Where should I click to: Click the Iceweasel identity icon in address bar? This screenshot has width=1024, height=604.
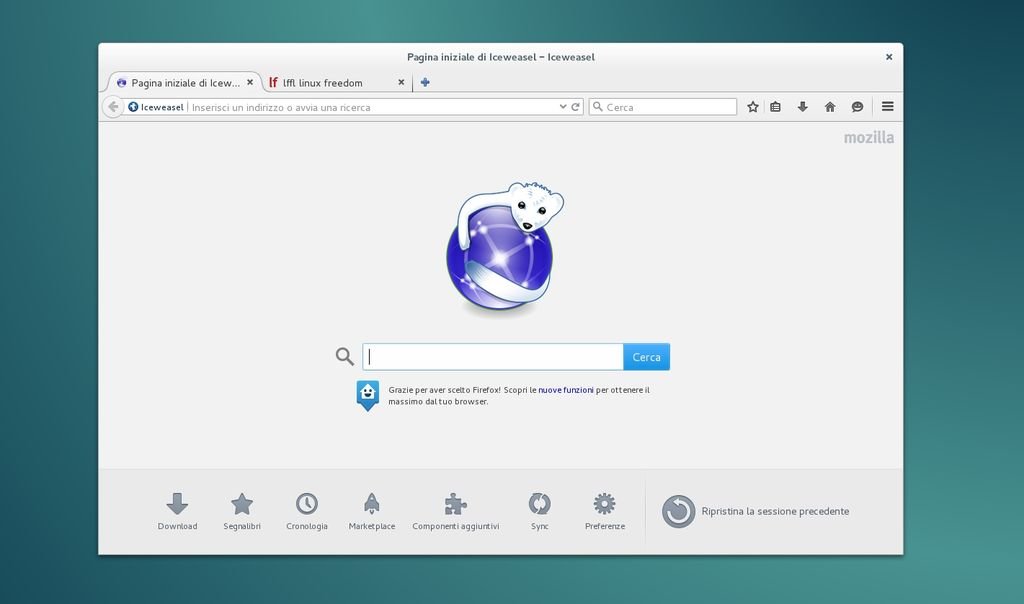pyautogui.click(x=133, y=106)
